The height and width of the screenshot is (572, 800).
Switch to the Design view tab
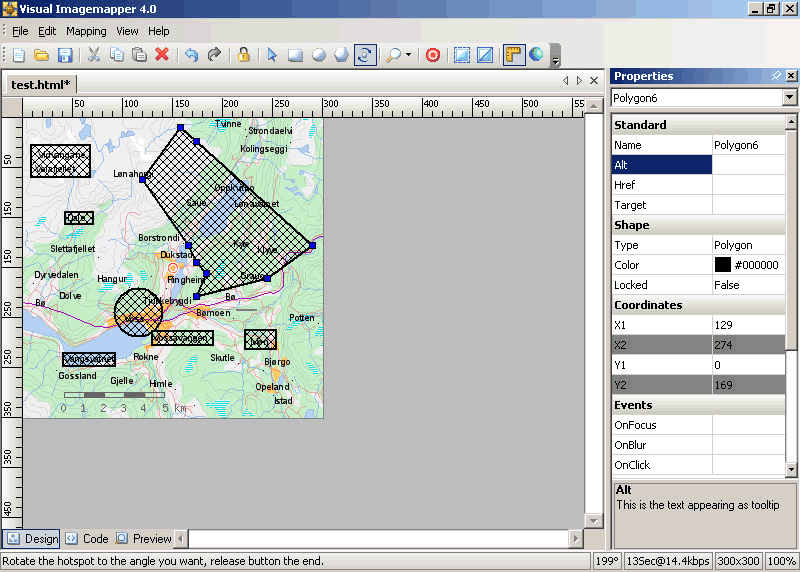tap(31, 539)
